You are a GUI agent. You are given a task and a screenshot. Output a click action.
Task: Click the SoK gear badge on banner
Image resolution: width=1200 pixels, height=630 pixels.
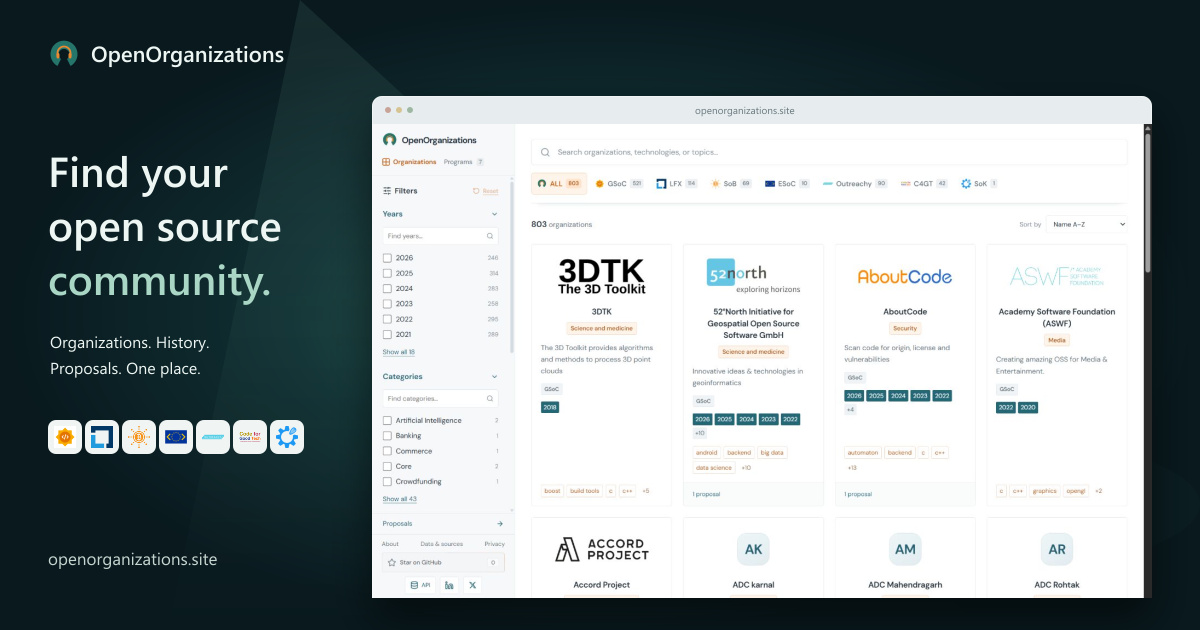(x=287, y=437)
